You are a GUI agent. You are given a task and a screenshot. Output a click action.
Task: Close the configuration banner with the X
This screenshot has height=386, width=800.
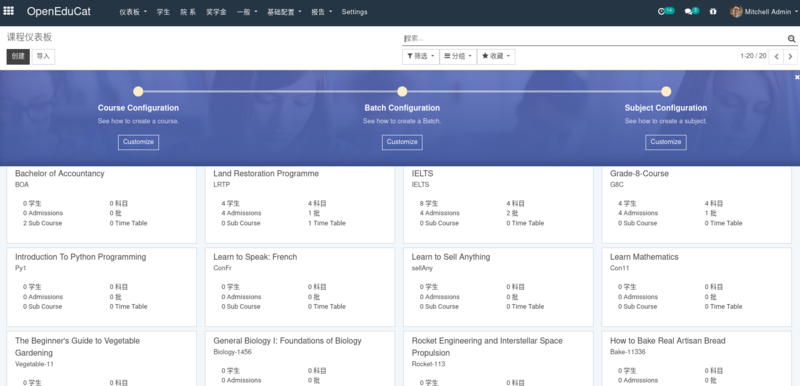click(797, 77)
